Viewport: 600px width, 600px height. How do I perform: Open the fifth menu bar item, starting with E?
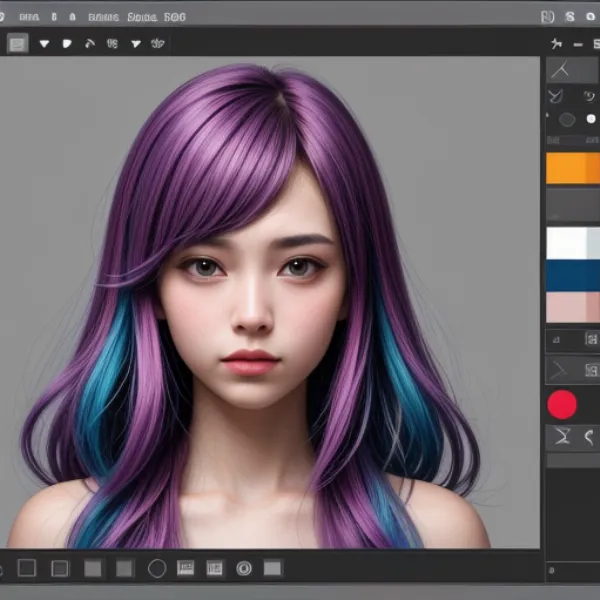(142, 17)
